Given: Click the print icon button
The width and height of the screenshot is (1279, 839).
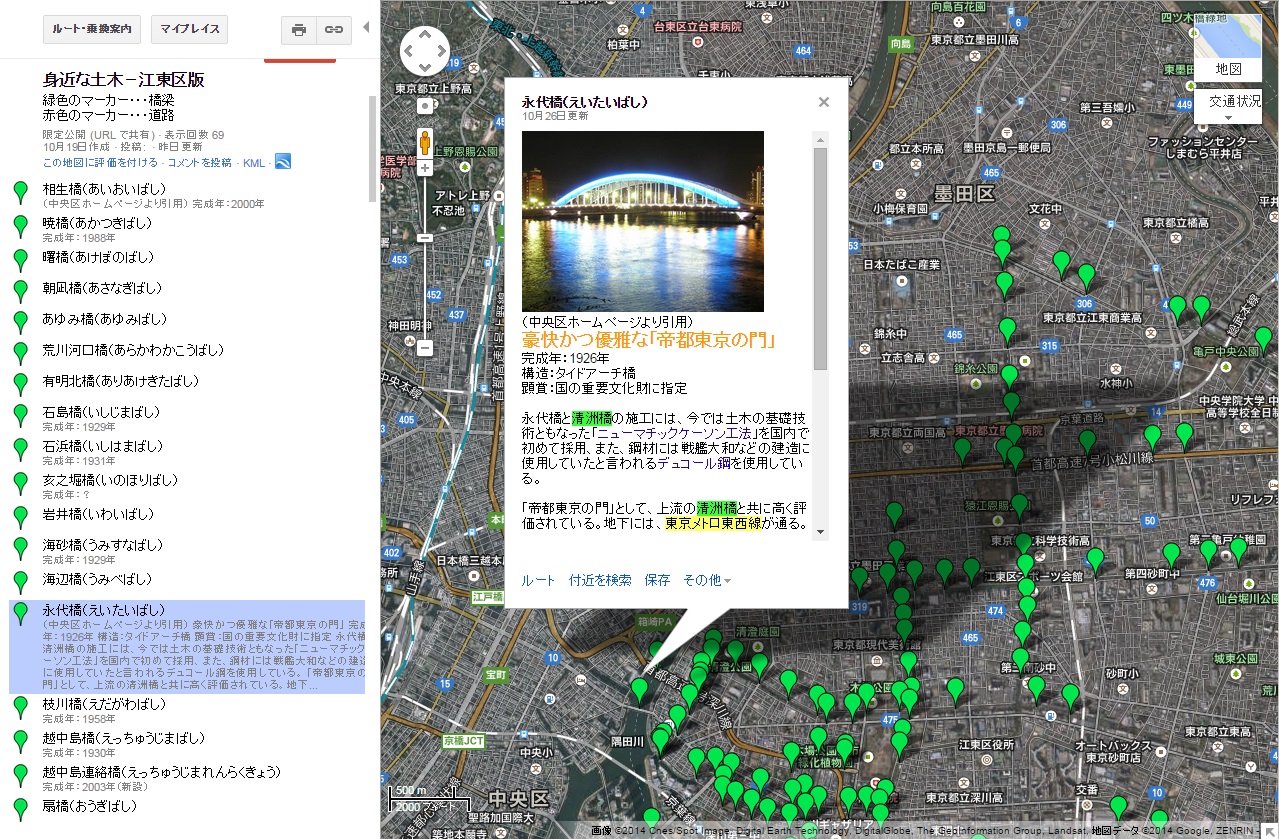Looking at the screenshot, I should 298,30.
